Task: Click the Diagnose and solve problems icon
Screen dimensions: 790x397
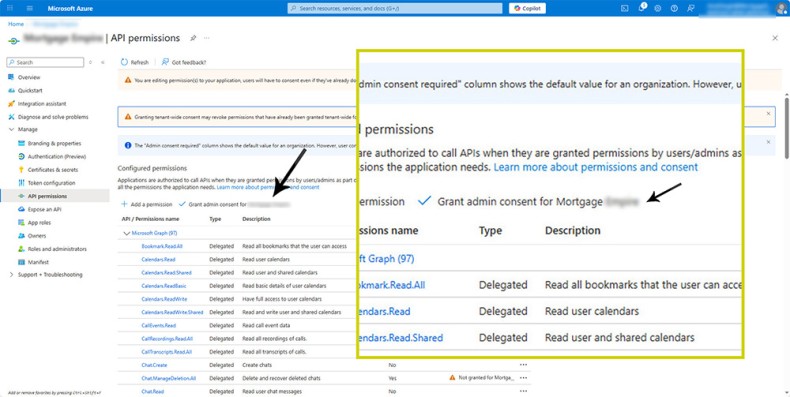Action: tap(11, 117)
